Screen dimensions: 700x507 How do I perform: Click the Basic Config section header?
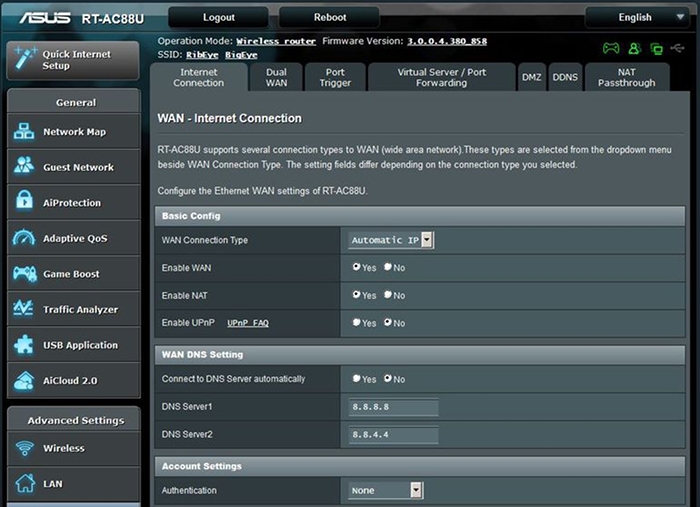[x=420, y=216]
